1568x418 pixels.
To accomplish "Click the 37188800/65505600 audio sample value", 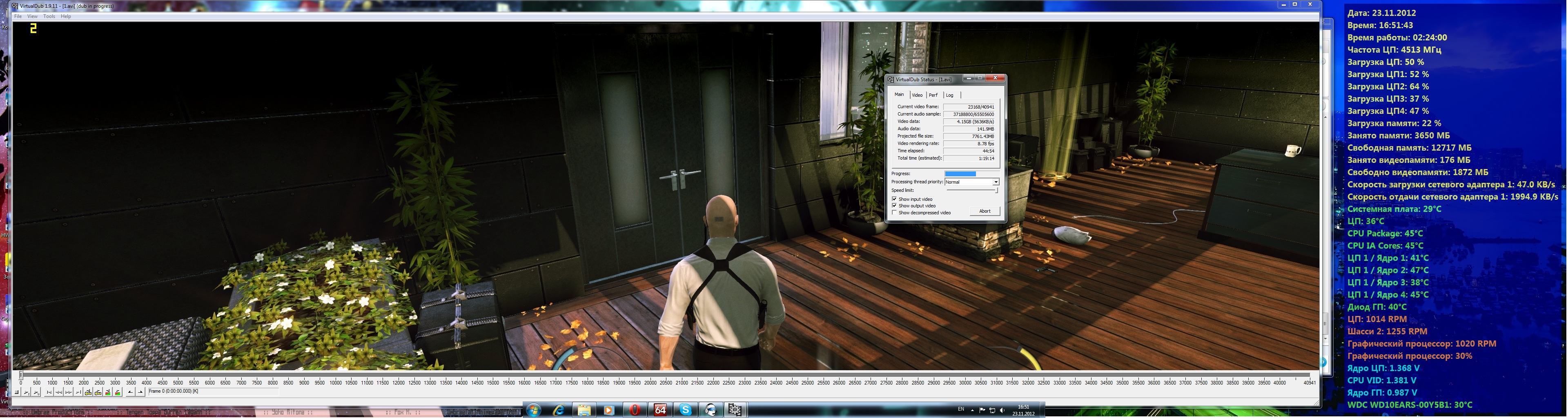I will [x=970, y=114].
